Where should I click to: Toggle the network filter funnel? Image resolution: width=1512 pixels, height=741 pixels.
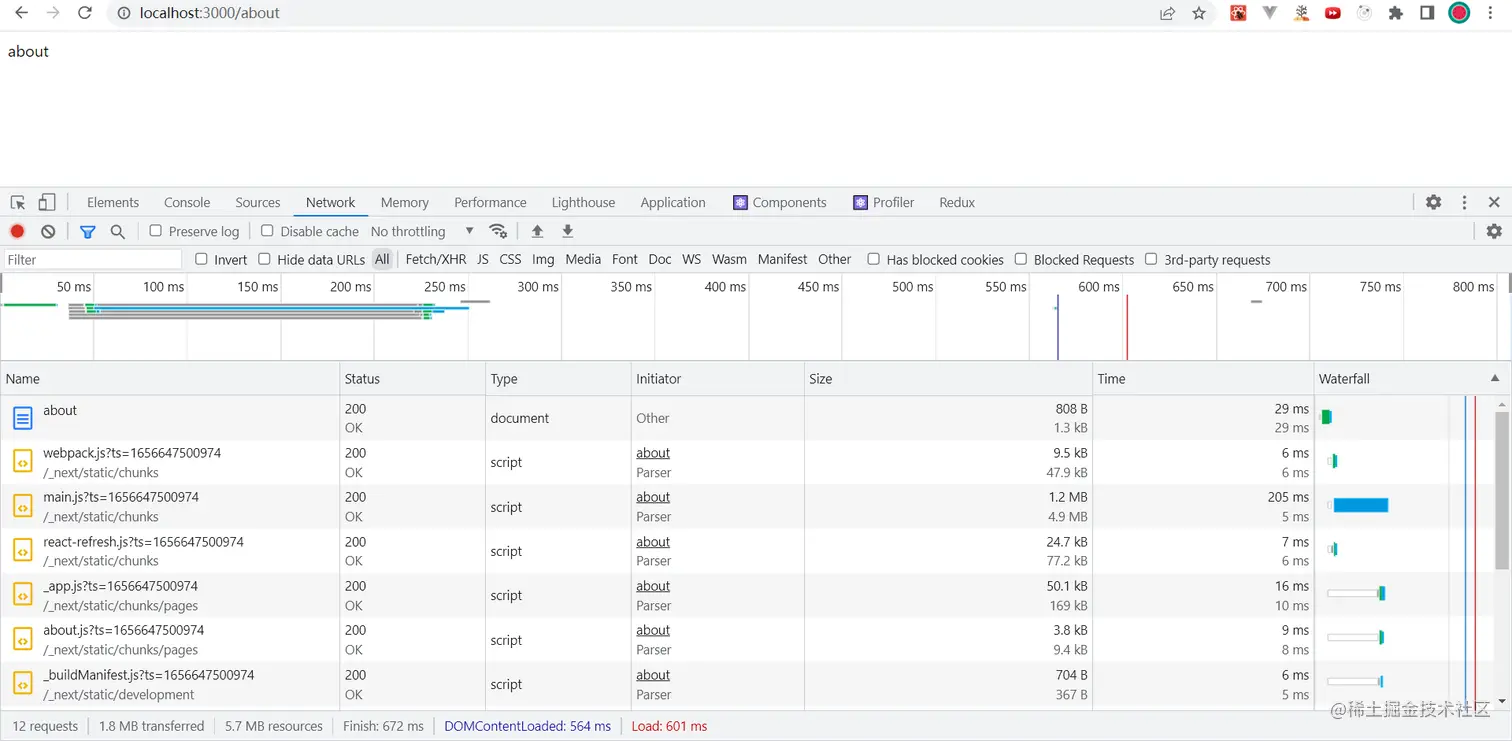(x=88, y=231)
